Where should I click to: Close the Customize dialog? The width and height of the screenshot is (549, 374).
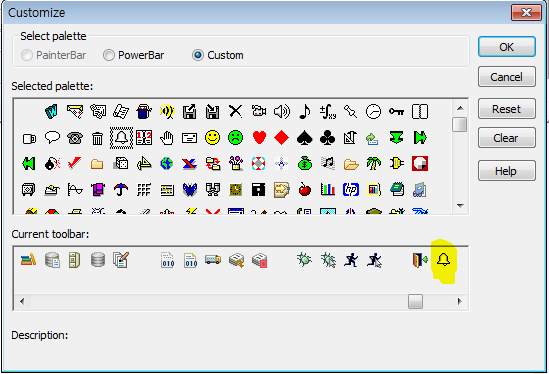click(526, 13)
